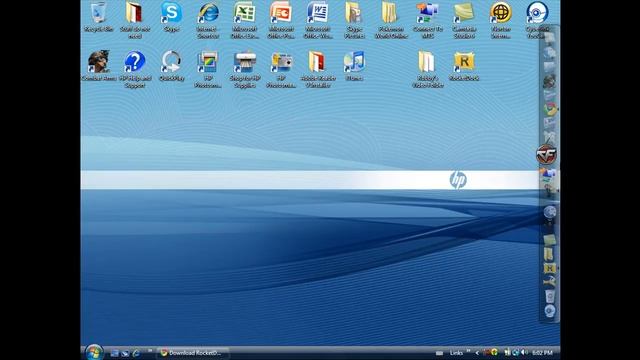Screen dimensions: 640x360
Task: Open the Camtasia Studio desktop shortcut
Action: coord(464,20)
